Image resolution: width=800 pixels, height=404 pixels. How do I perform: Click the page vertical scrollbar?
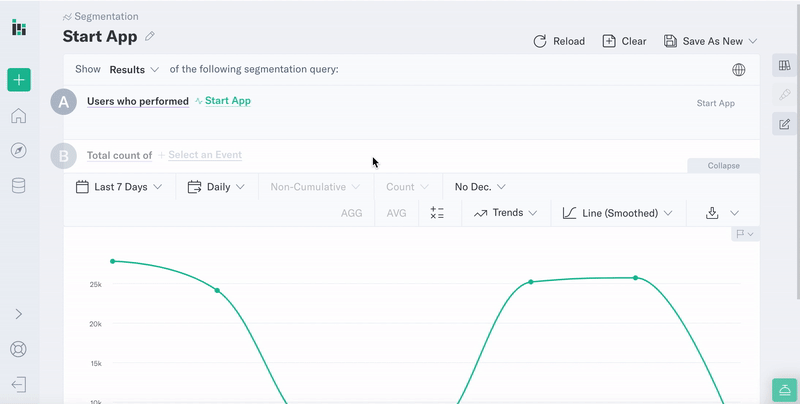click(798, 151)
